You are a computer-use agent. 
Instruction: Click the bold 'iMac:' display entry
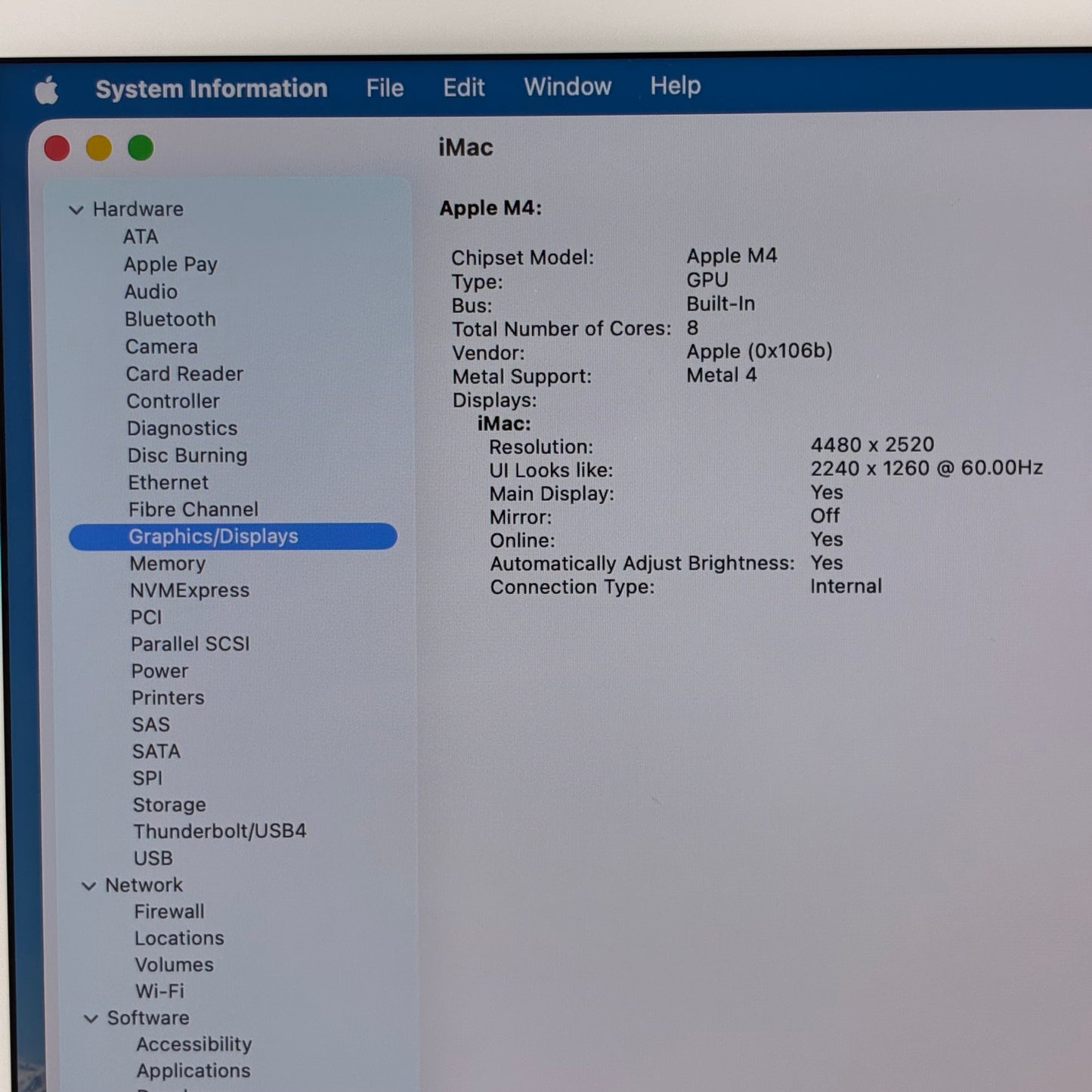pyautogui.click(x=504, y=423)
